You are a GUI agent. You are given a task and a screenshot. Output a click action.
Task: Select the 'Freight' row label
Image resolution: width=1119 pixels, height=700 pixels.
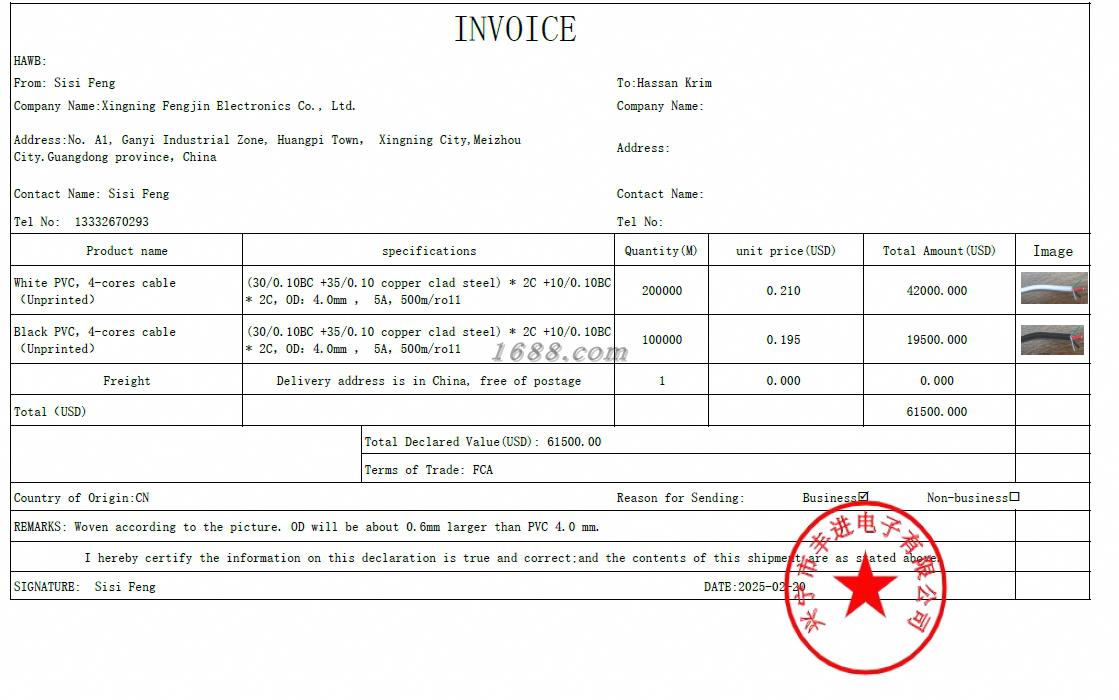point(127,381)
